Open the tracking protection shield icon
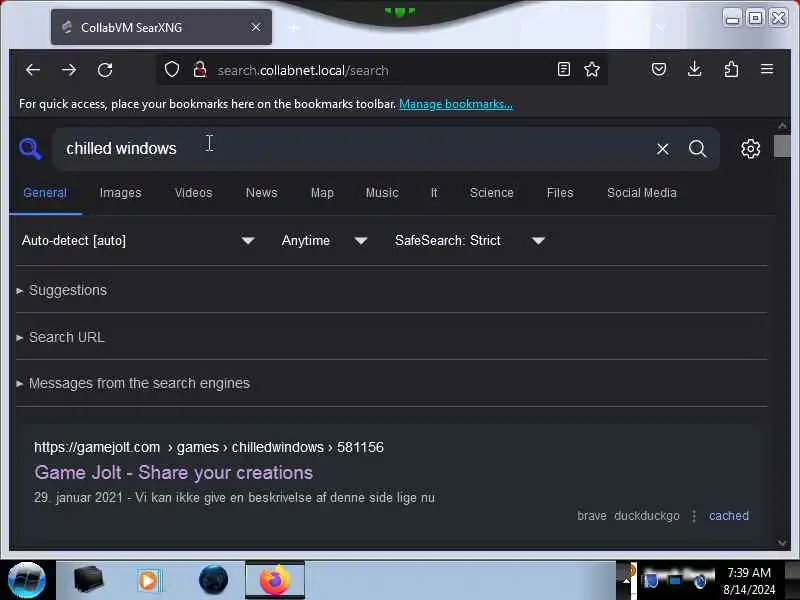The image size is (800, 600). [172, 69]
